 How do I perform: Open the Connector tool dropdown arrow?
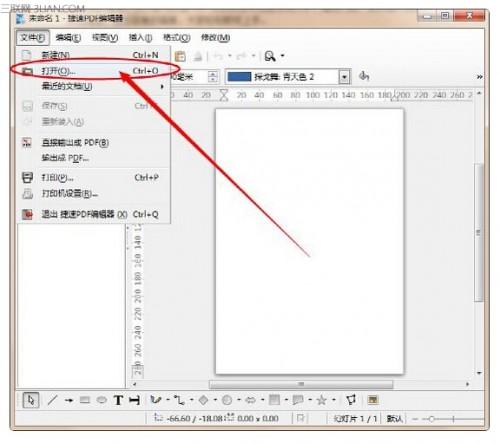tap(192, 400)
